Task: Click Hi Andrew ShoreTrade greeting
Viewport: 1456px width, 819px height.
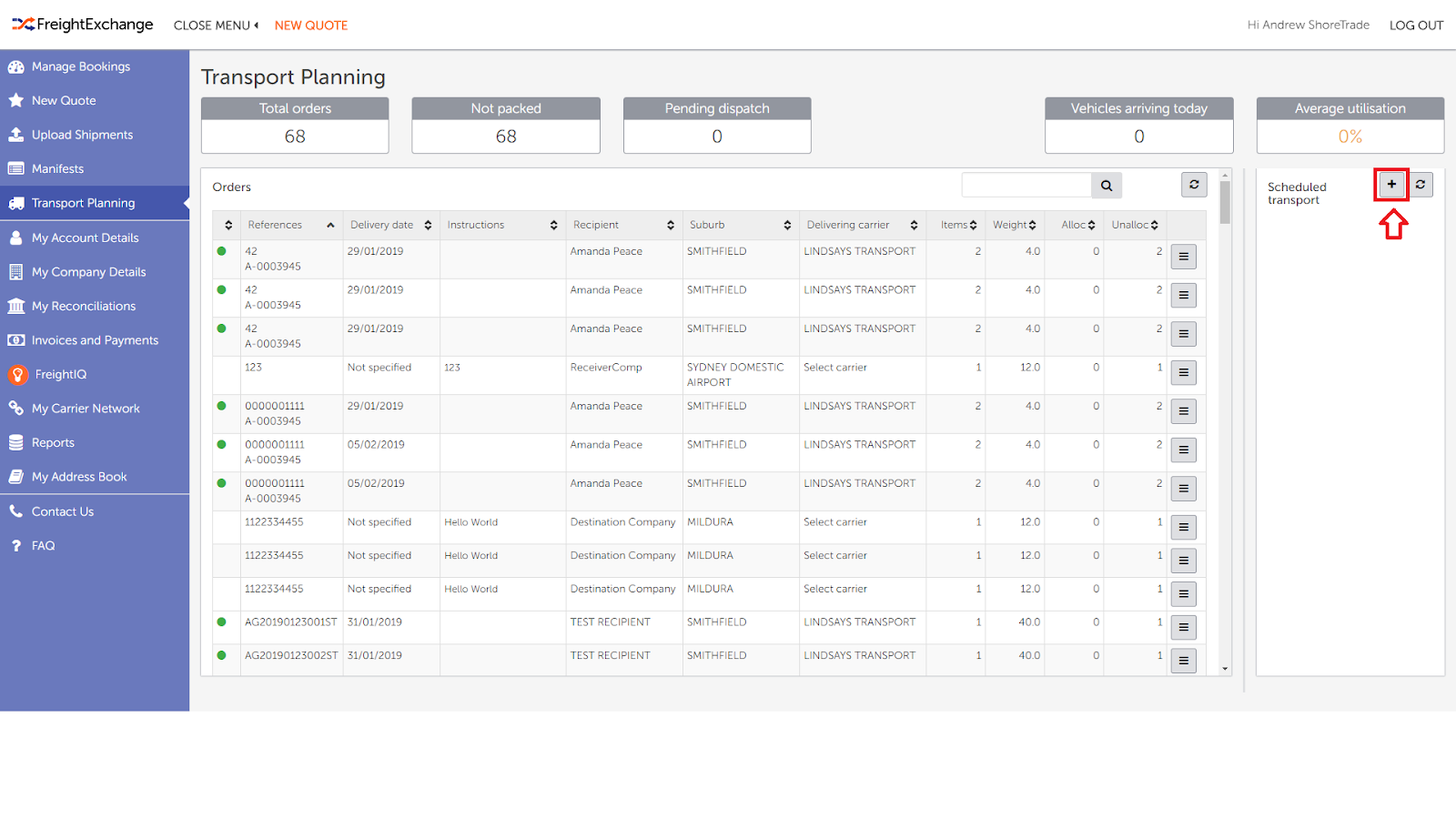Action: [1308, 25]
